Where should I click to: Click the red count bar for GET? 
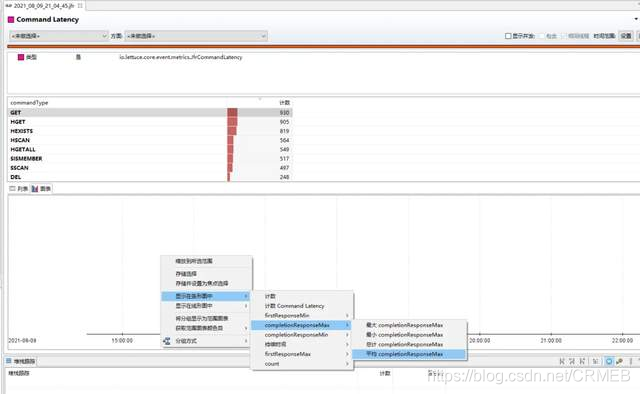click(x=232, y=112)
